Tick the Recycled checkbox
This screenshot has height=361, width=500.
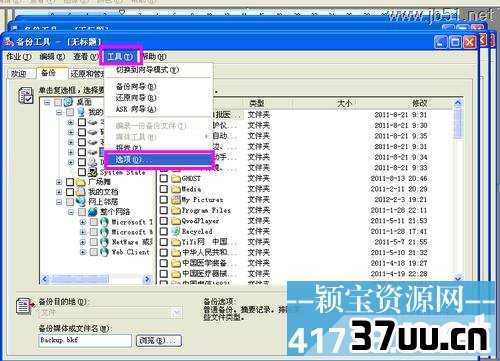click(x=164, y=231)
